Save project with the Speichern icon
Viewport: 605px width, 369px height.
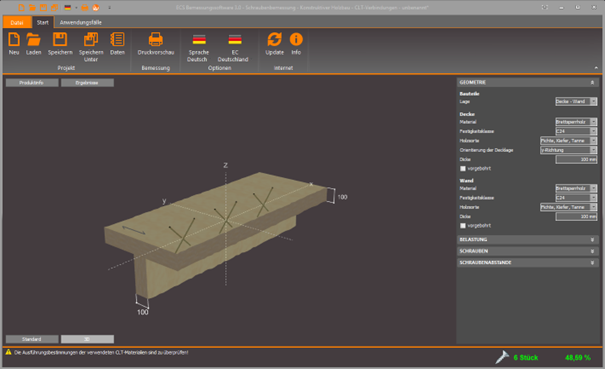tap(60, 44)
